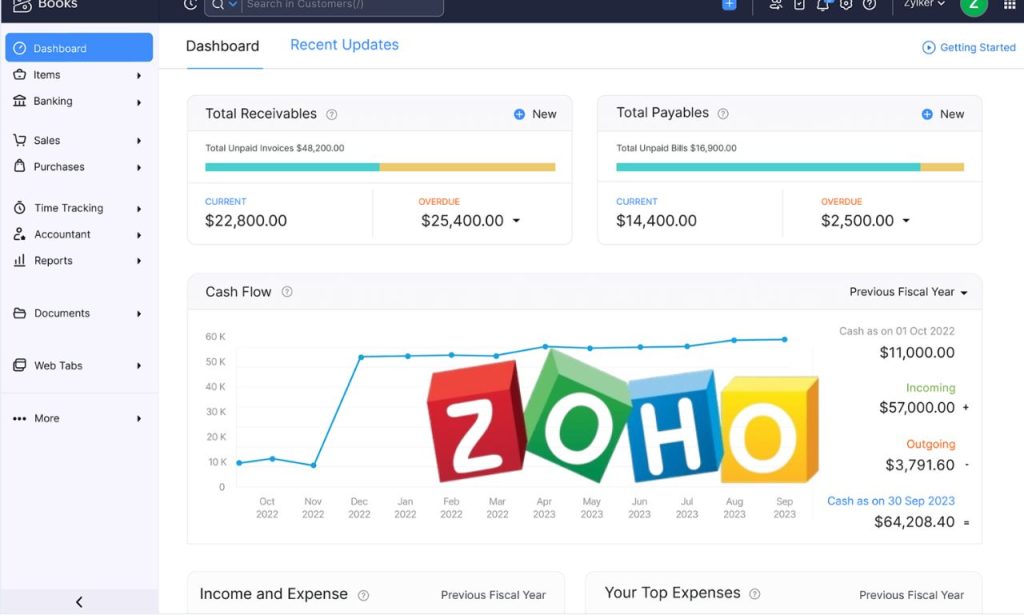1024x615 pixels.
Task: Click the Getting Started play icon
Action: (928, 48)
